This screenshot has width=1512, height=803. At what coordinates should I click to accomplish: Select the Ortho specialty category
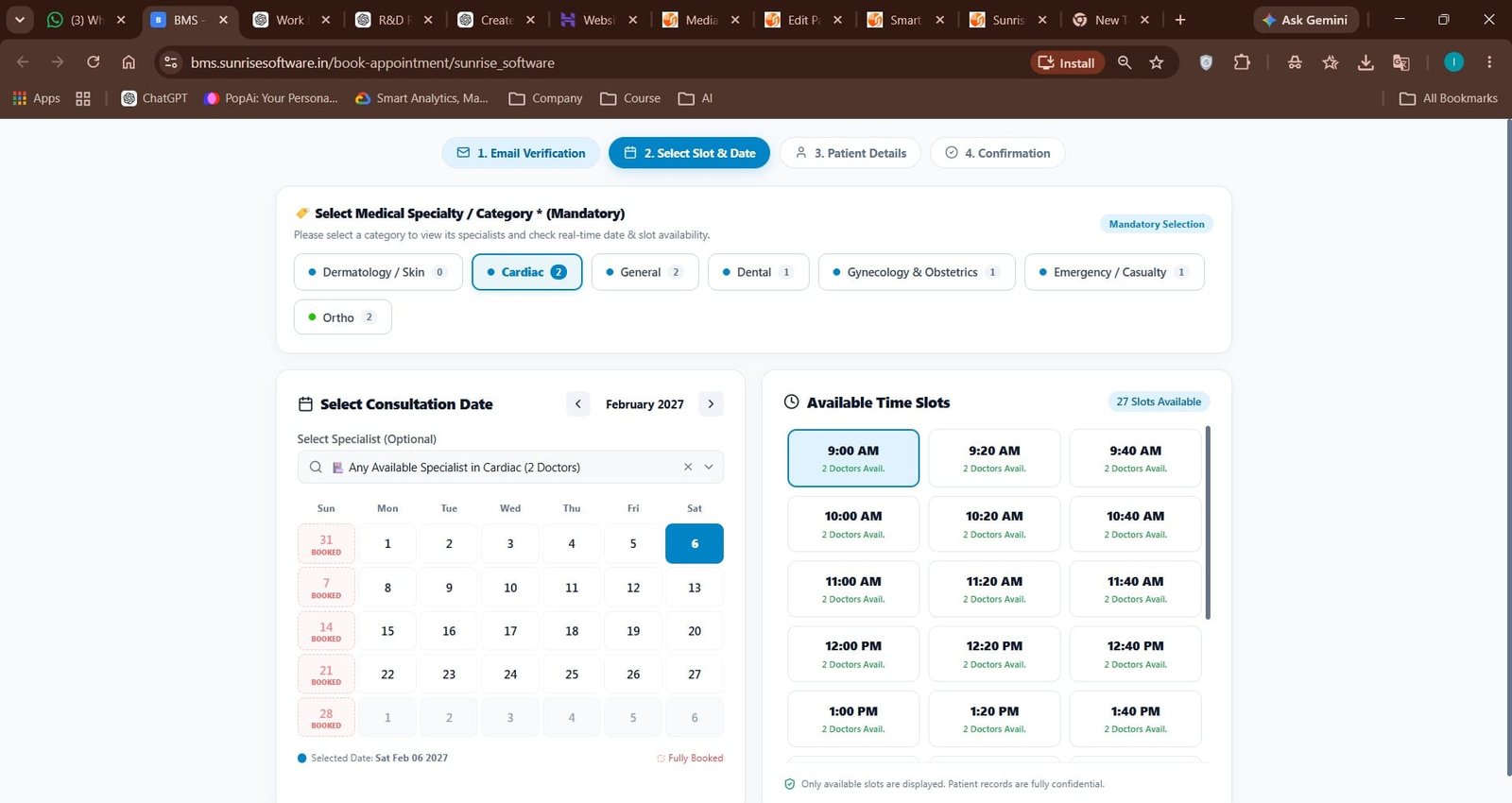(x=343, y=317)
